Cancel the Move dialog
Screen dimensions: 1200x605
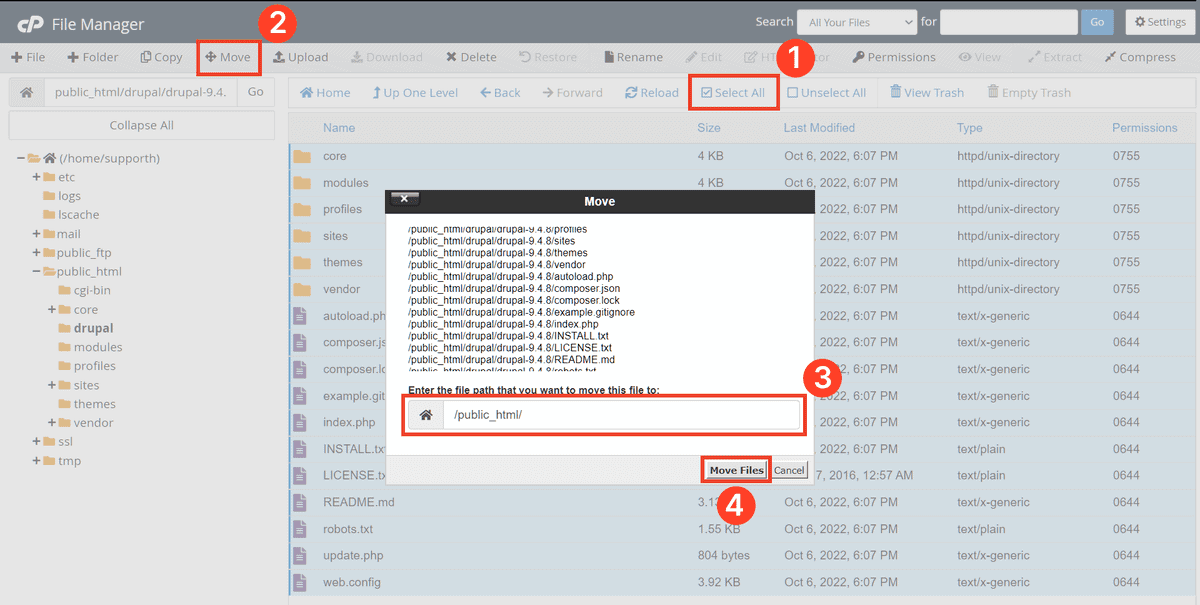tap(789, 470)
